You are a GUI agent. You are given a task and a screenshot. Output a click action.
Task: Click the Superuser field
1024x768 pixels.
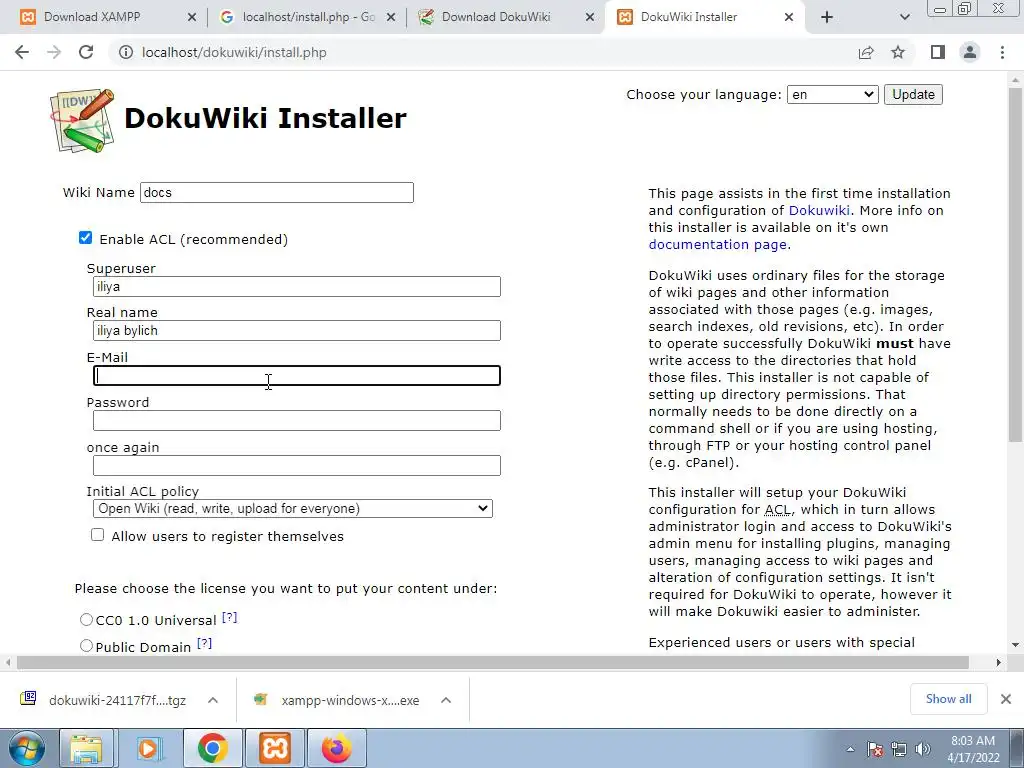tap(296, 287)
